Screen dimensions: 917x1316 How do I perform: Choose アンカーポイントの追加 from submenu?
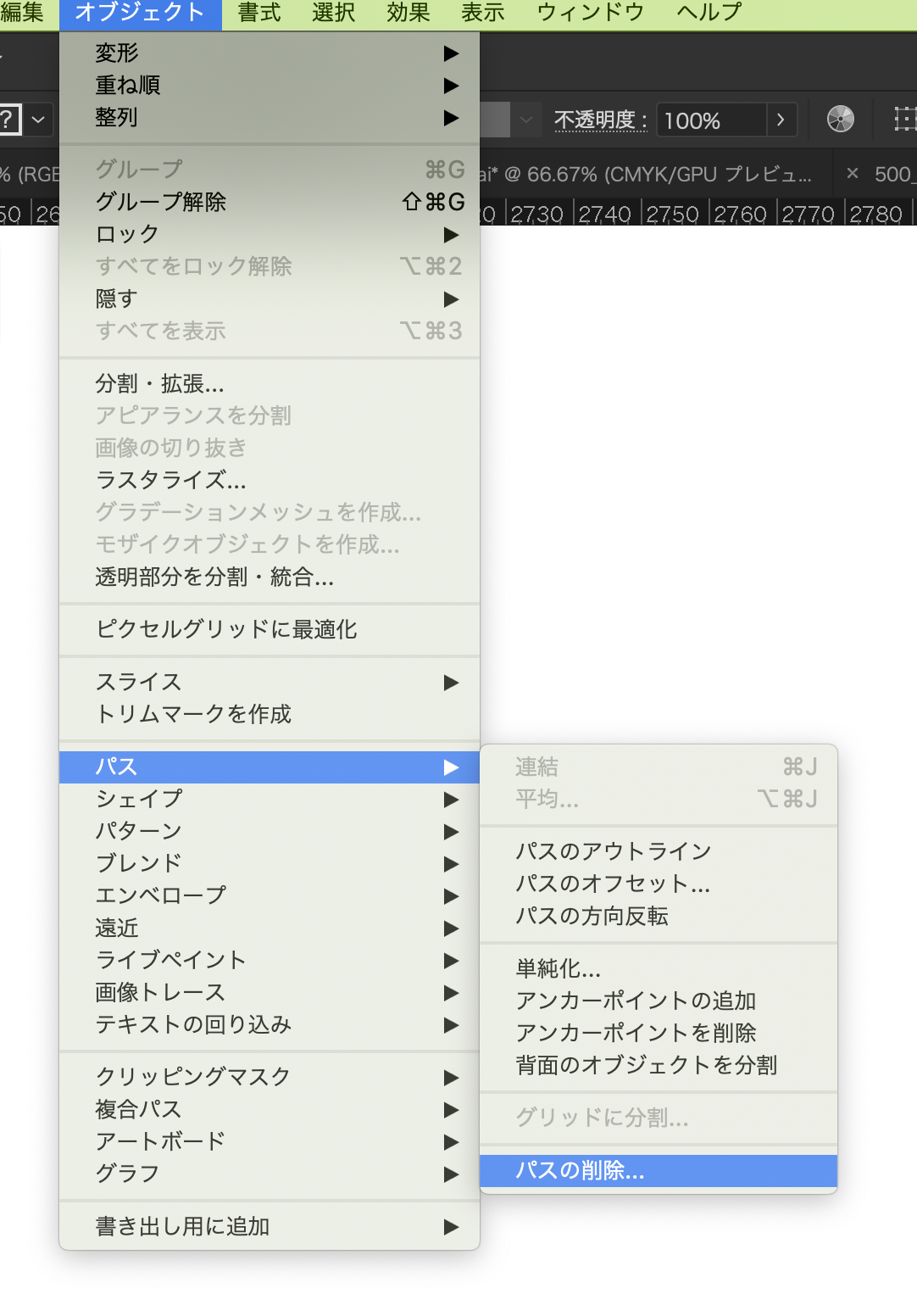[x=659, y=1001]
